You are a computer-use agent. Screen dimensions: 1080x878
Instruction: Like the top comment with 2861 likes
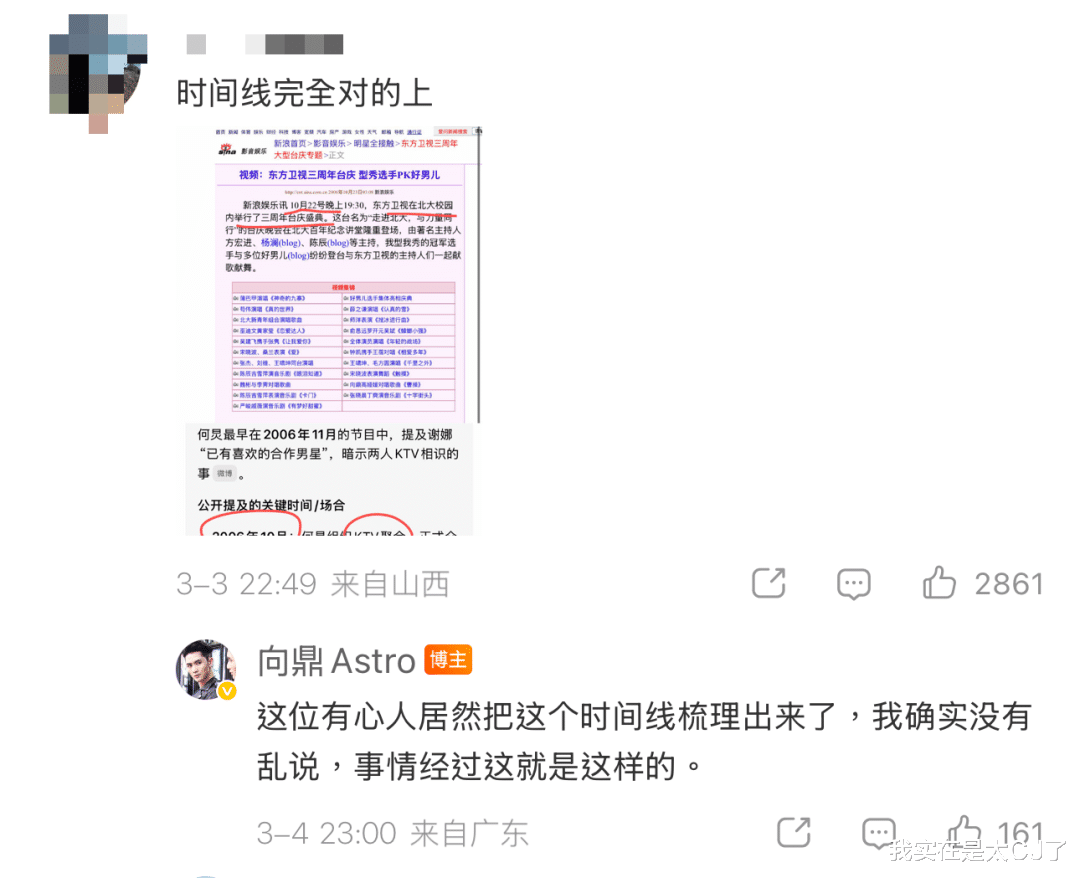(x=939, y=583)
